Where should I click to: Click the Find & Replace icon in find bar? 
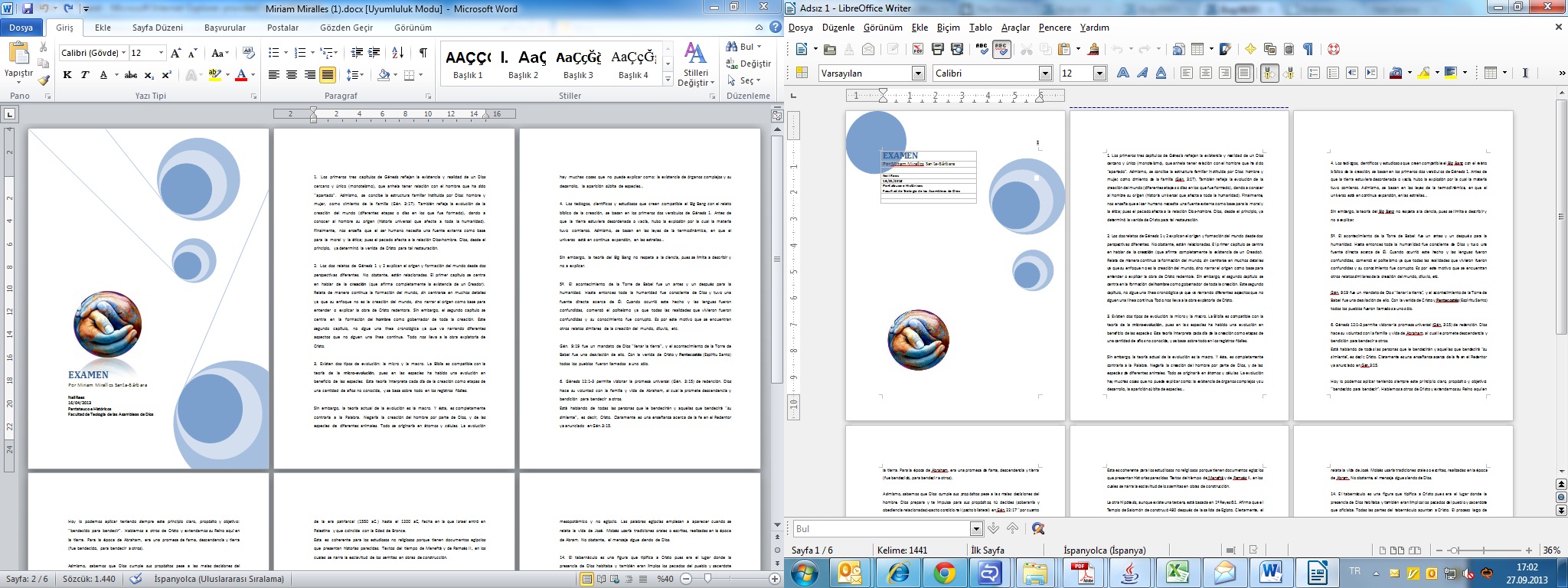coord(1038,528)
